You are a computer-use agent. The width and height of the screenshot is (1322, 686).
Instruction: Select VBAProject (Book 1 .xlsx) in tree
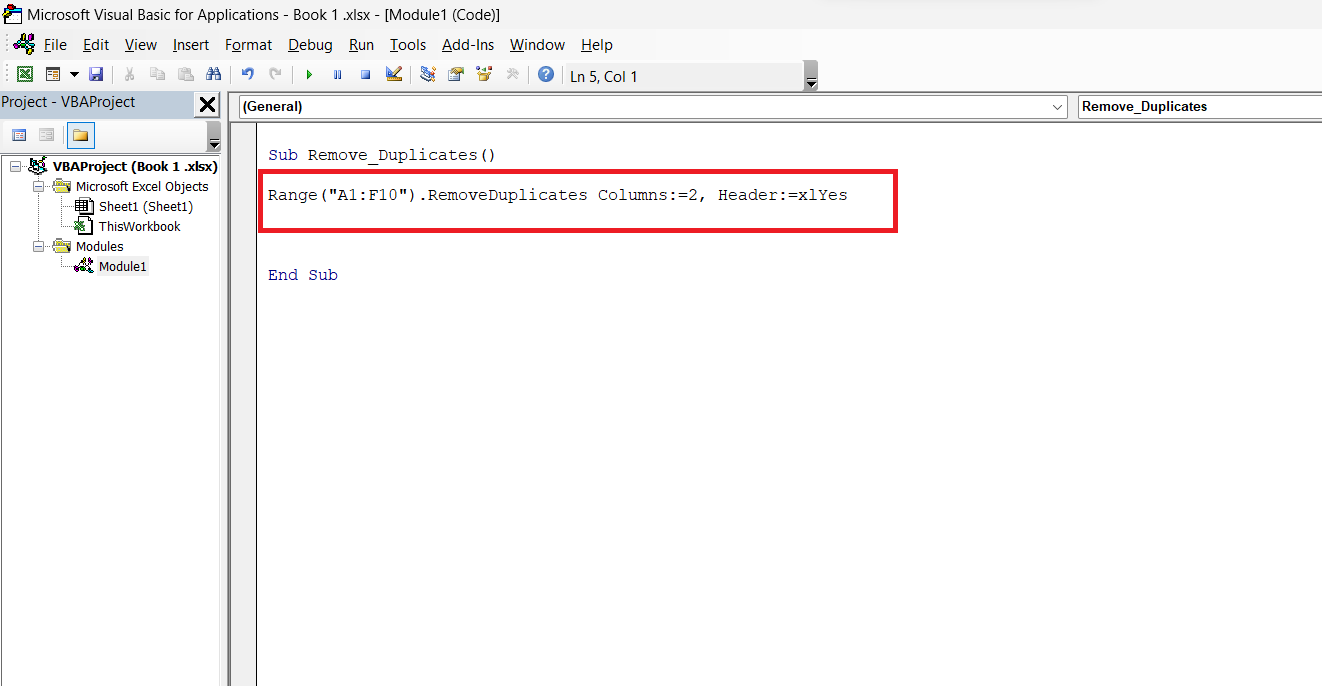[x=135, y=166]
